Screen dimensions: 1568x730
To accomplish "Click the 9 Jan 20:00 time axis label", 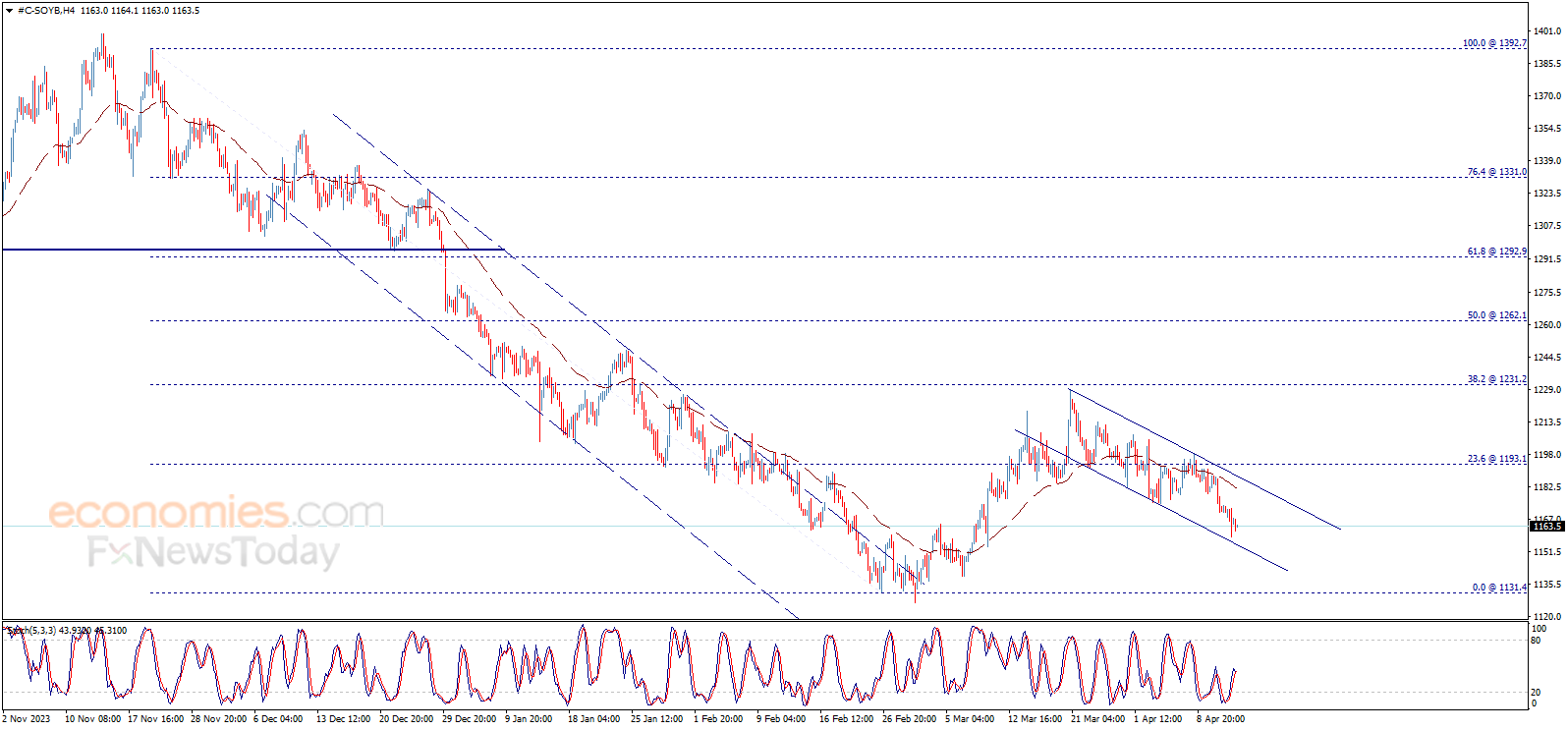I will click(529, 719).
